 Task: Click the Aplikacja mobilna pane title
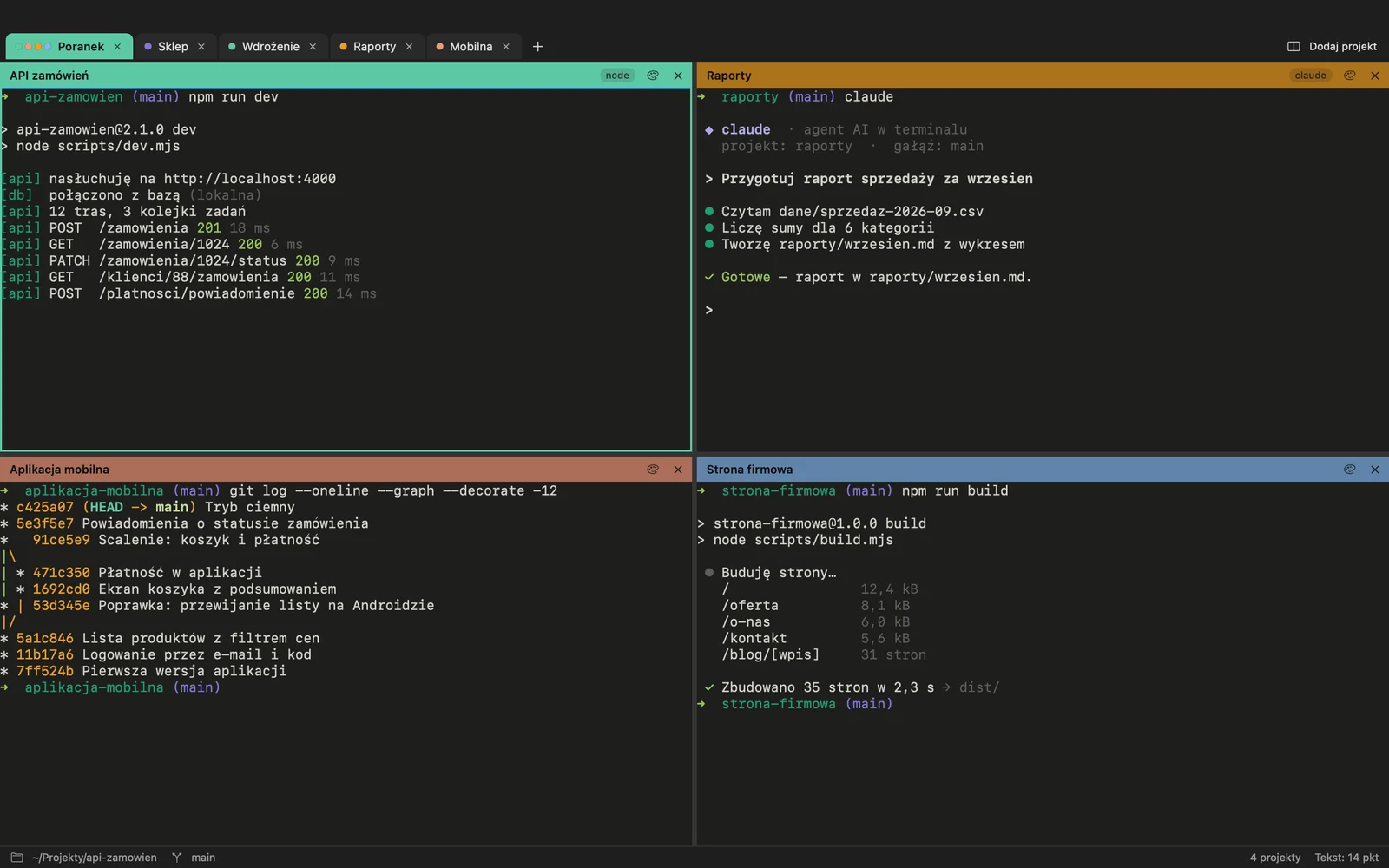[60, 470]
